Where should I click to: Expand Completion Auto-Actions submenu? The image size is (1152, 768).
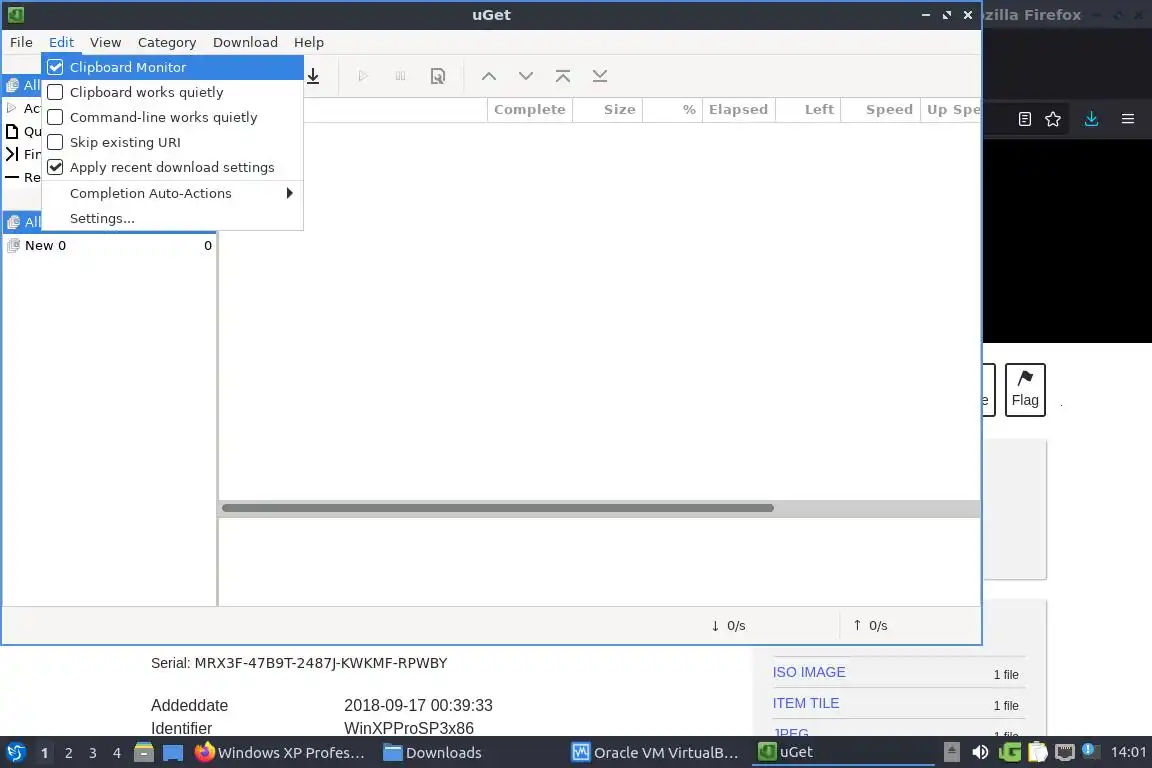click(173, 193)
